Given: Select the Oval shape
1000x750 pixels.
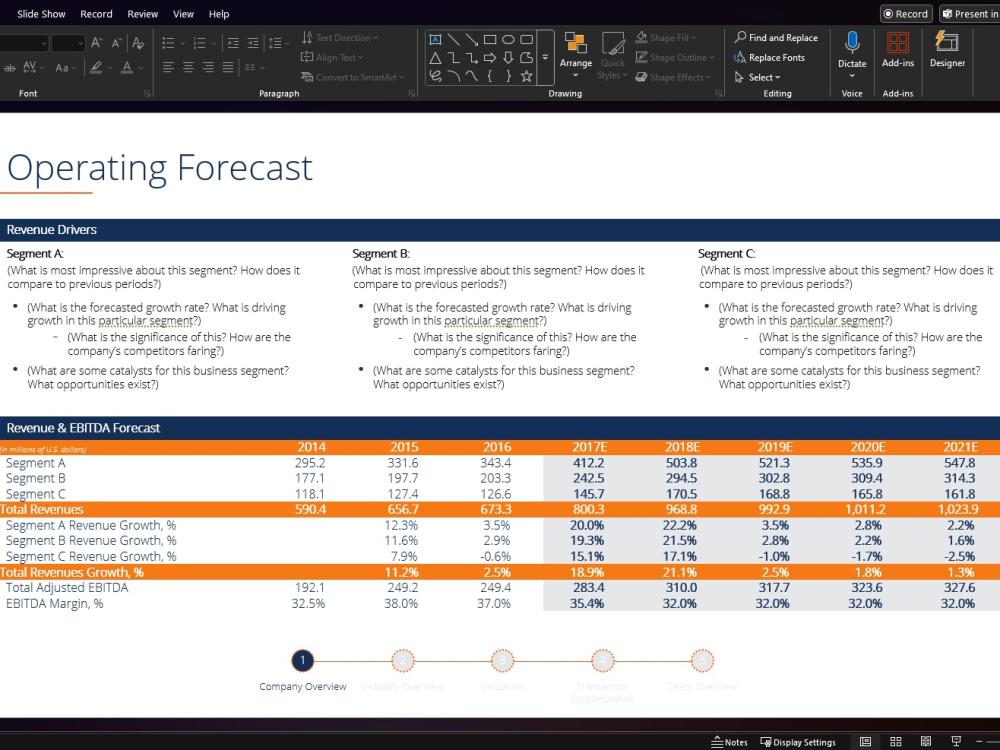Looking at the screenshot, I should pos(508,40).
